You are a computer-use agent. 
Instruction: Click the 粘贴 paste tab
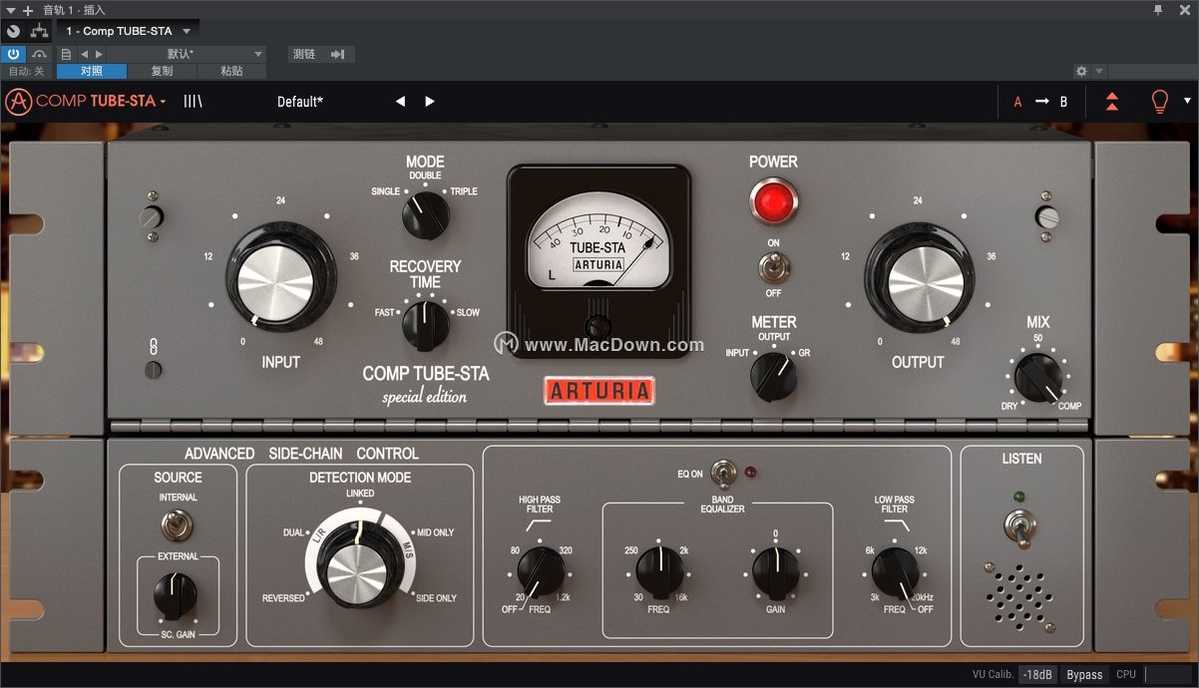[x=232, y=71]
